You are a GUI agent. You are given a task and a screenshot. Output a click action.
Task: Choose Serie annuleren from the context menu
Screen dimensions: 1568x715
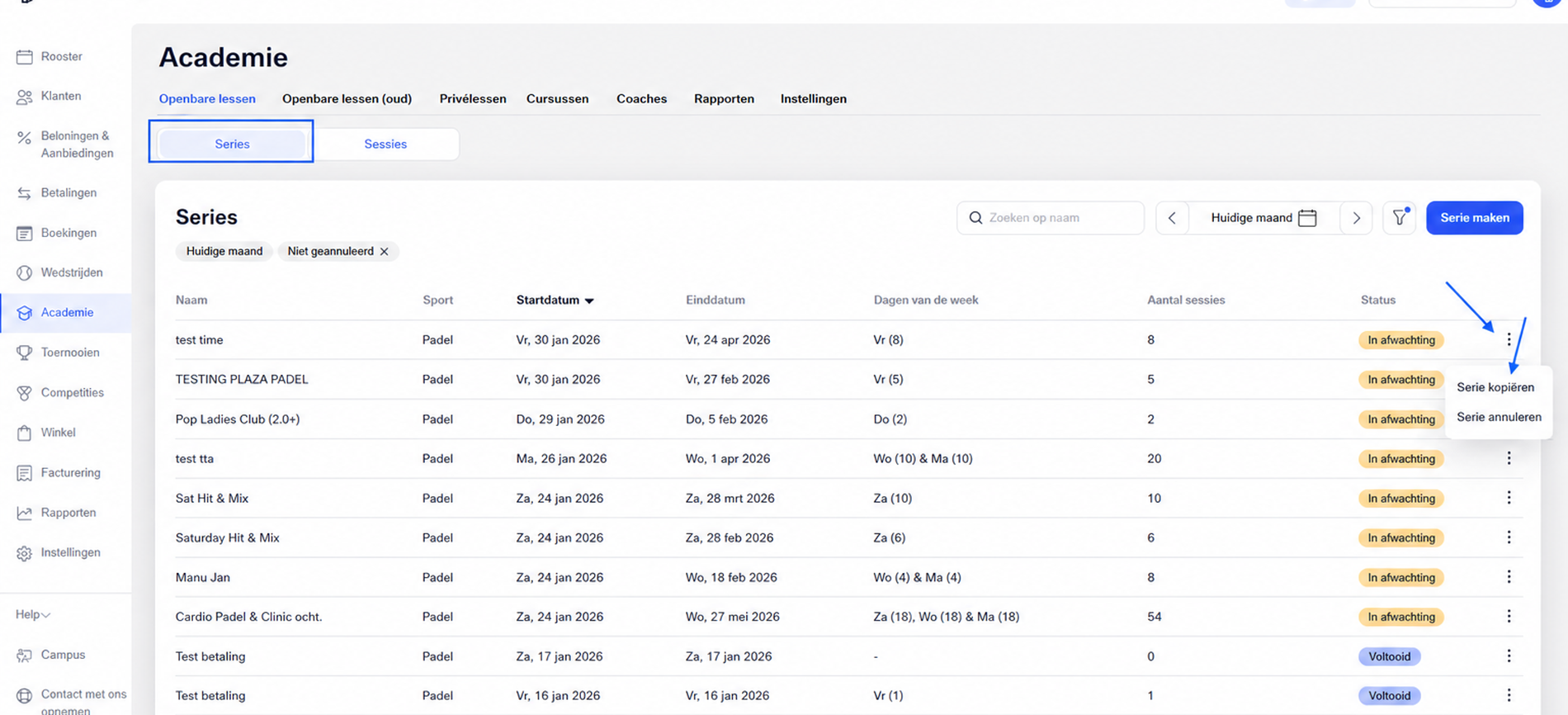tap(1499, 417)
